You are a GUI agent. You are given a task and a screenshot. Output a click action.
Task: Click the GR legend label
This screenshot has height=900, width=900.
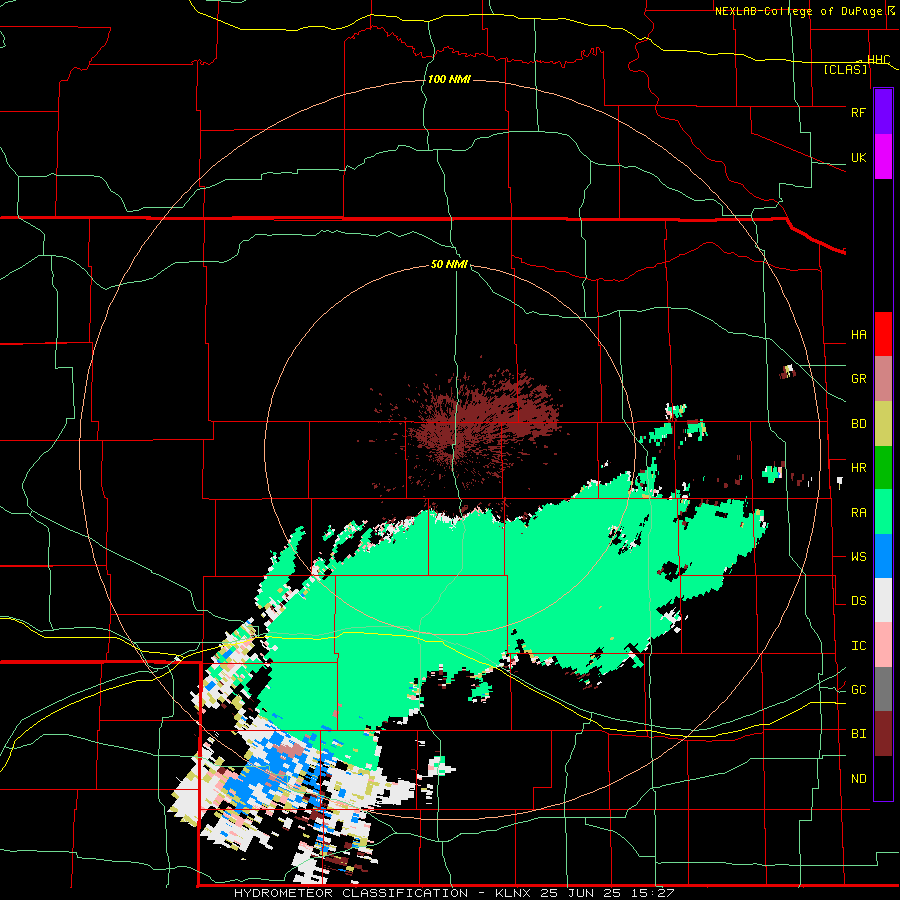pyautogui.click(x=858, y=379)
